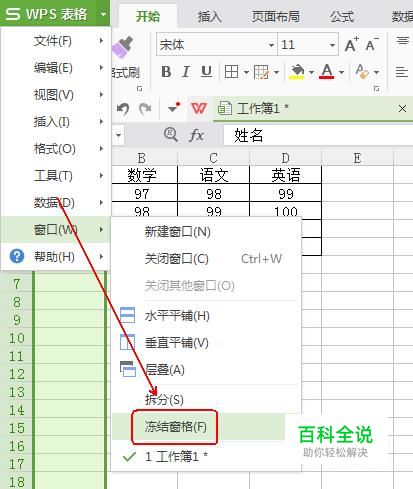Close the 工作簿1 document tab
Viewport: 413px width, 489px height.
402,108
